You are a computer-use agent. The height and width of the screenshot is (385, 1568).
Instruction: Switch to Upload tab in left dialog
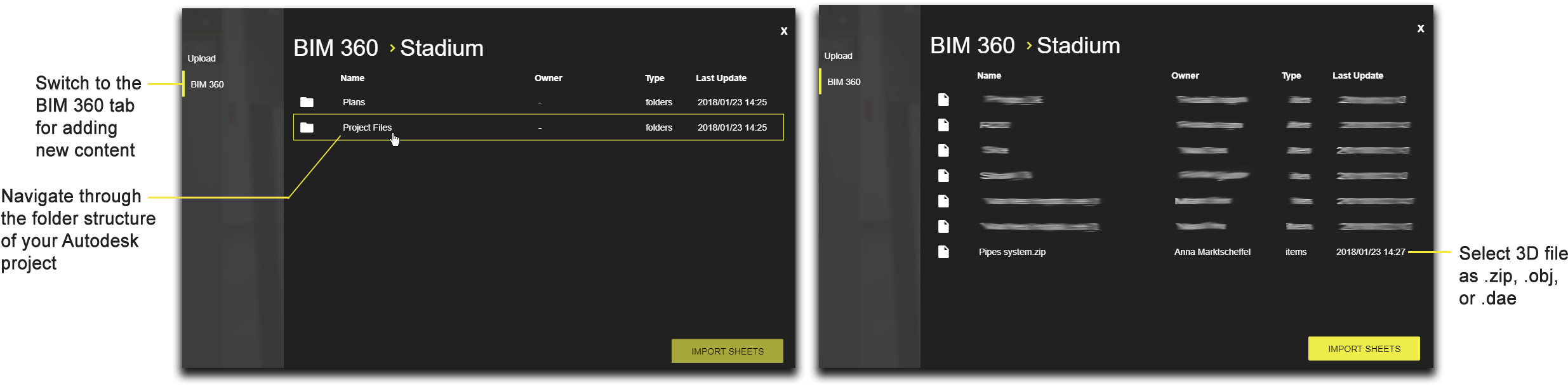pos(202,58)
